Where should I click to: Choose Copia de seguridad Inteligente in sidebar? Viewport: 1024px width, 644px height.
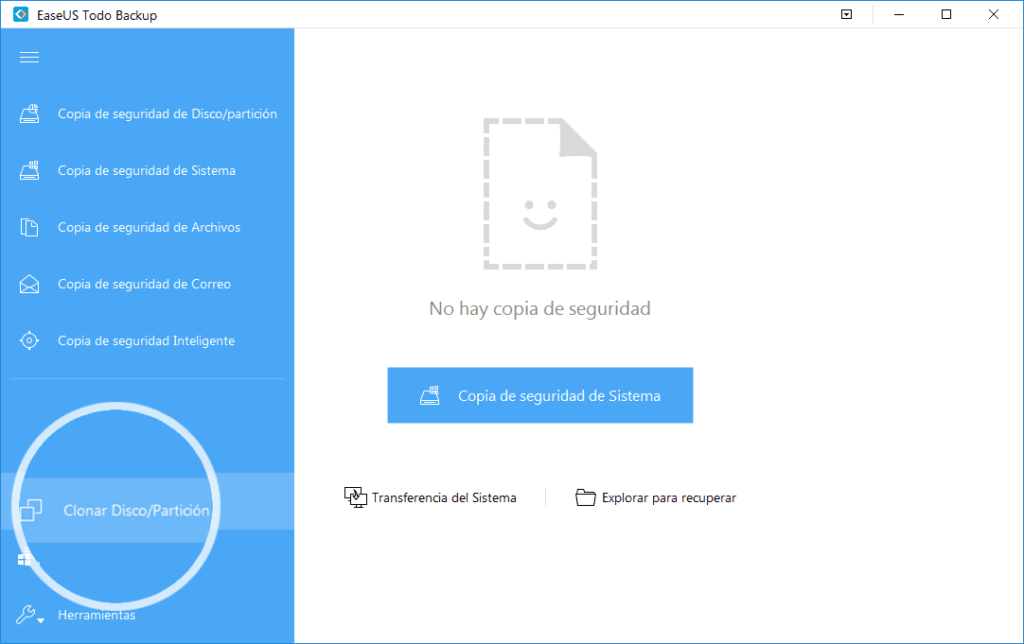pos(146,341)
